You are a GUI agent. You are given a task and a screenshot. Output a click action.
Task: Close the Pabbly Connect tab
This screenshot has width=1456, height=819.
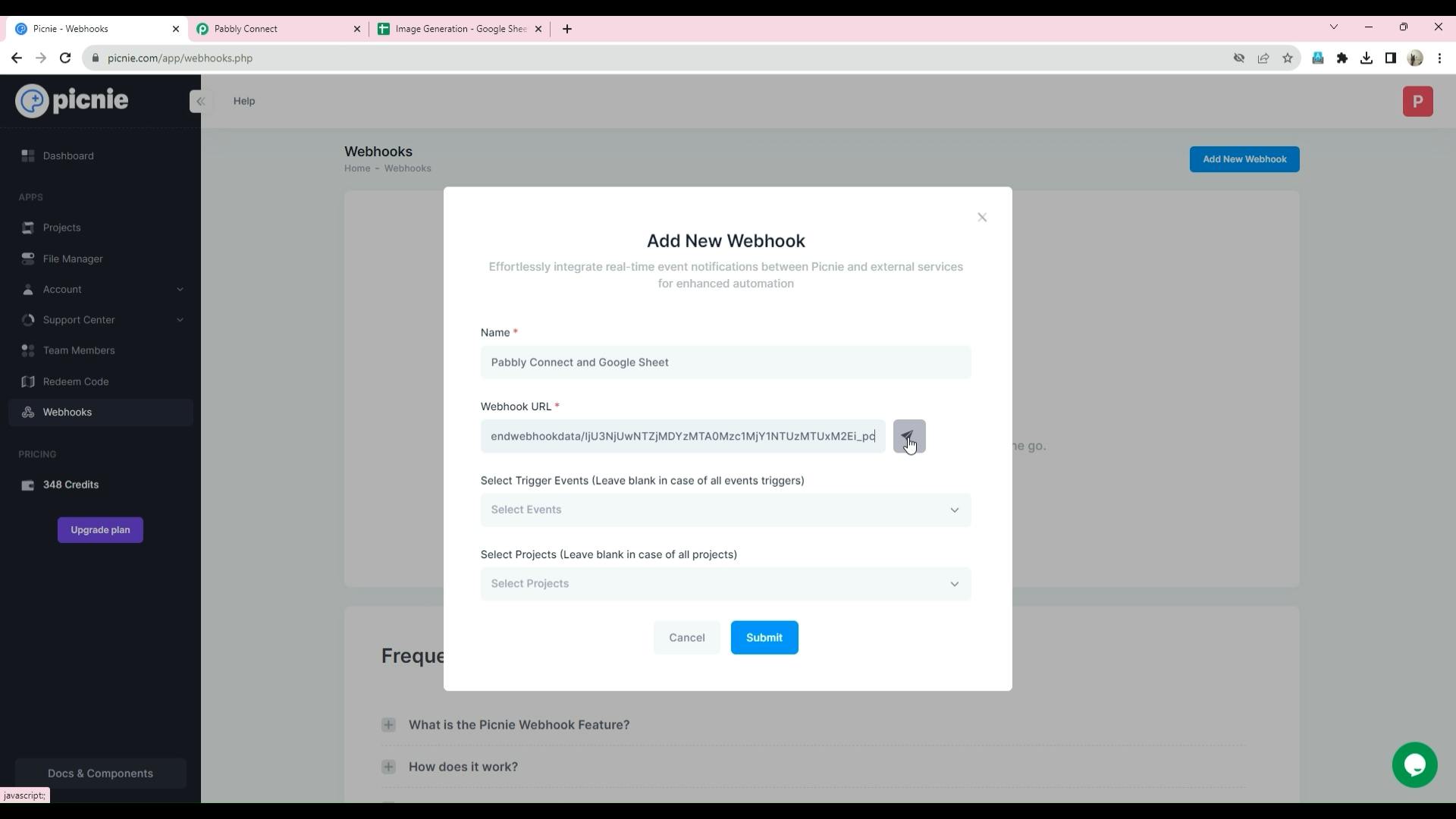[x=357, y=29]
